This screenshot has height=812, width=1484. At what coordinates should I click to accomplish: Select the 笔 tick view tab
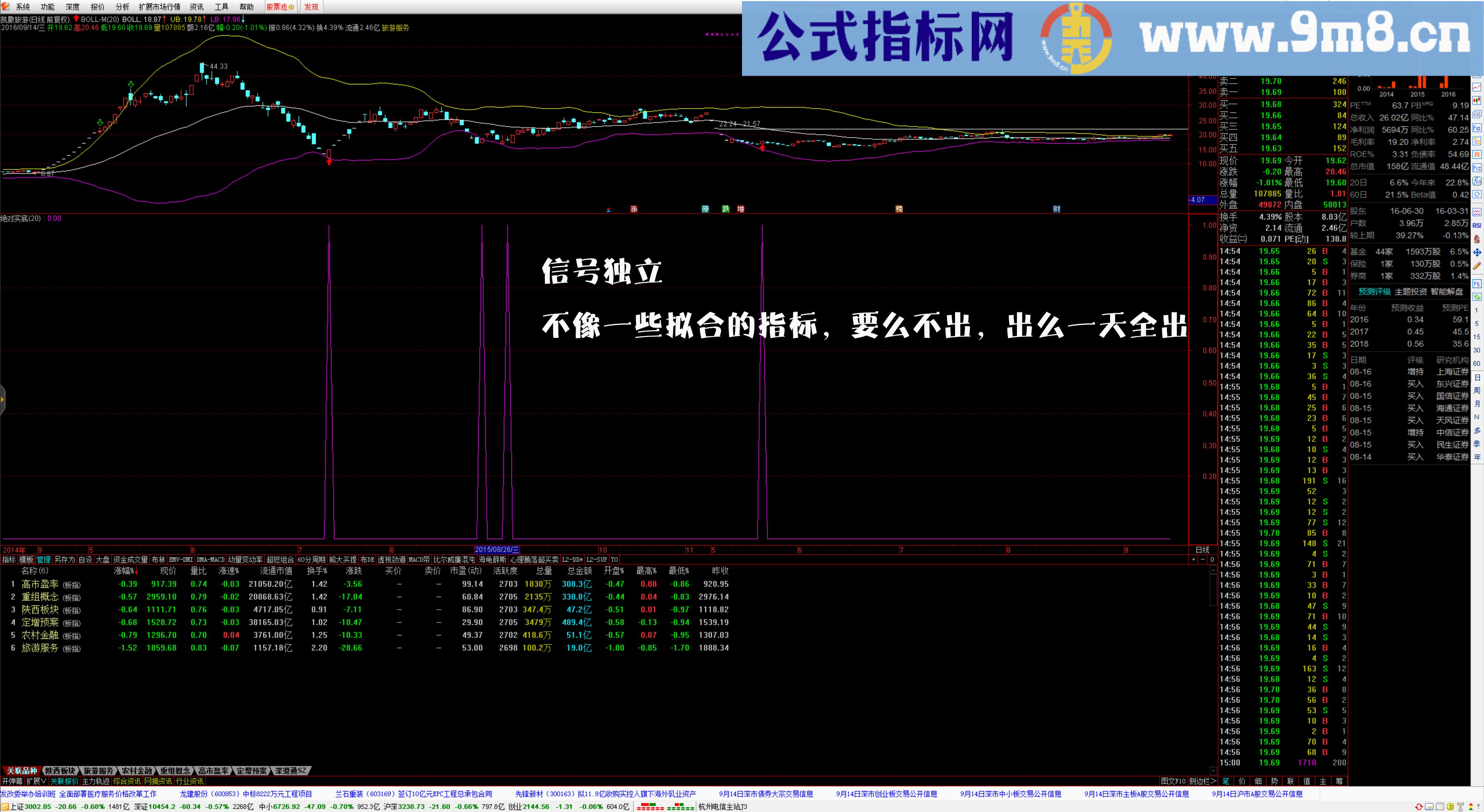click(x=1226, y=781)
